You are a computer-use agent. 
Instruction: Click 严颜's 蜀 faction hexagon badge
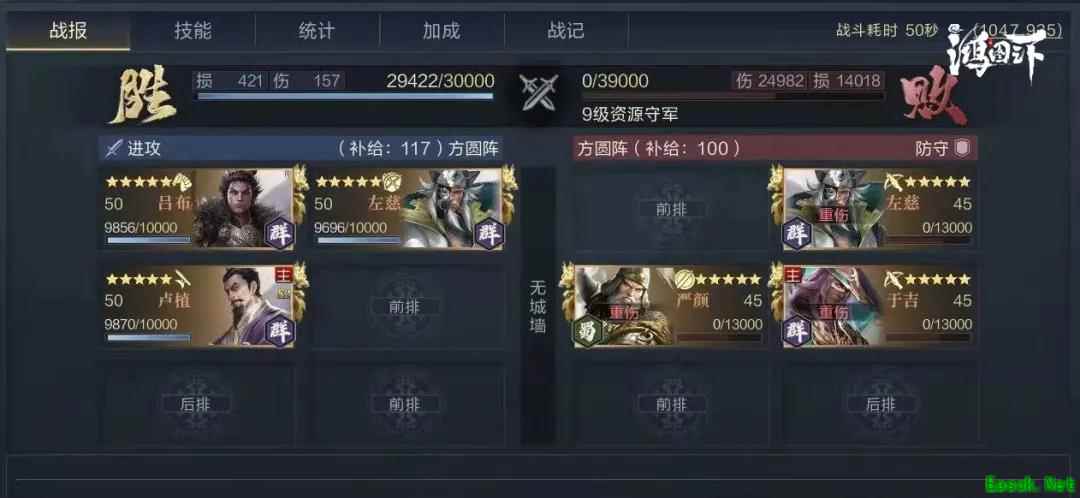coord(589,331)
